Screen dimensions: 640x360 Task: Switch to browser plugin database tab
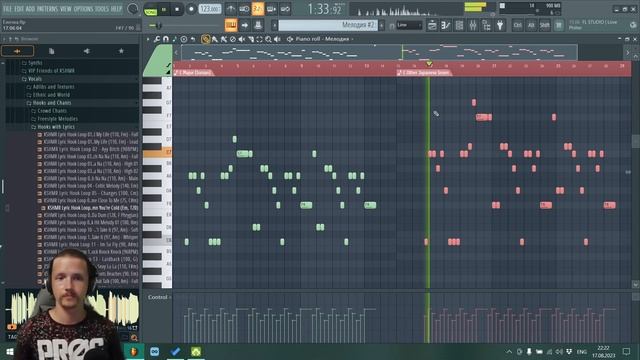click(87, 51)
